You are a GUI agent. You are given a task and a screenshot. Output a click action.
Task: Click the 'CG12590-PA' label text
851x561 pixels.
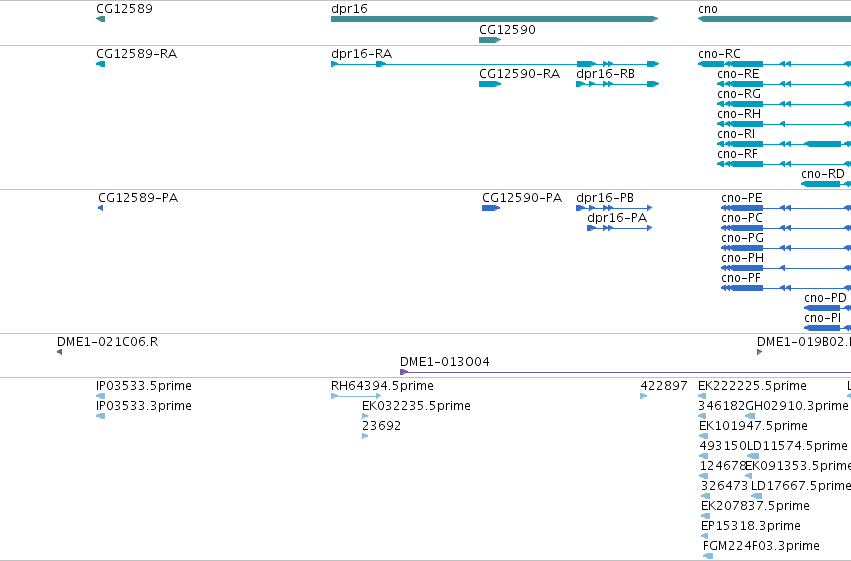tap(522, 197)
